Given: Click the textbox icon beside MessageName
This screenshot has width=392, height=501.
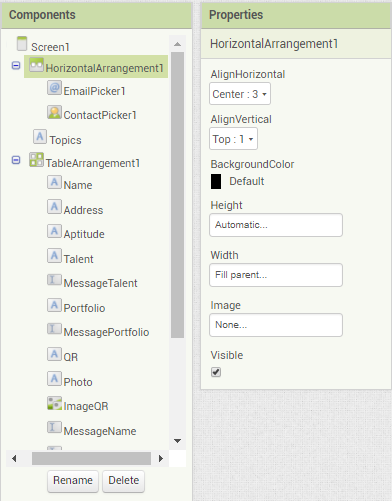Looking at the screenshot, I should click(54, 427).
